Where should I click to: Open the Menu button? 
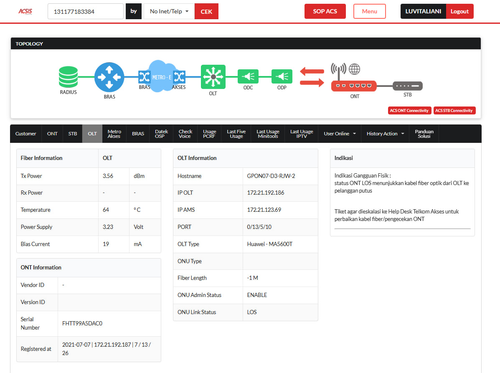(369, 11)
